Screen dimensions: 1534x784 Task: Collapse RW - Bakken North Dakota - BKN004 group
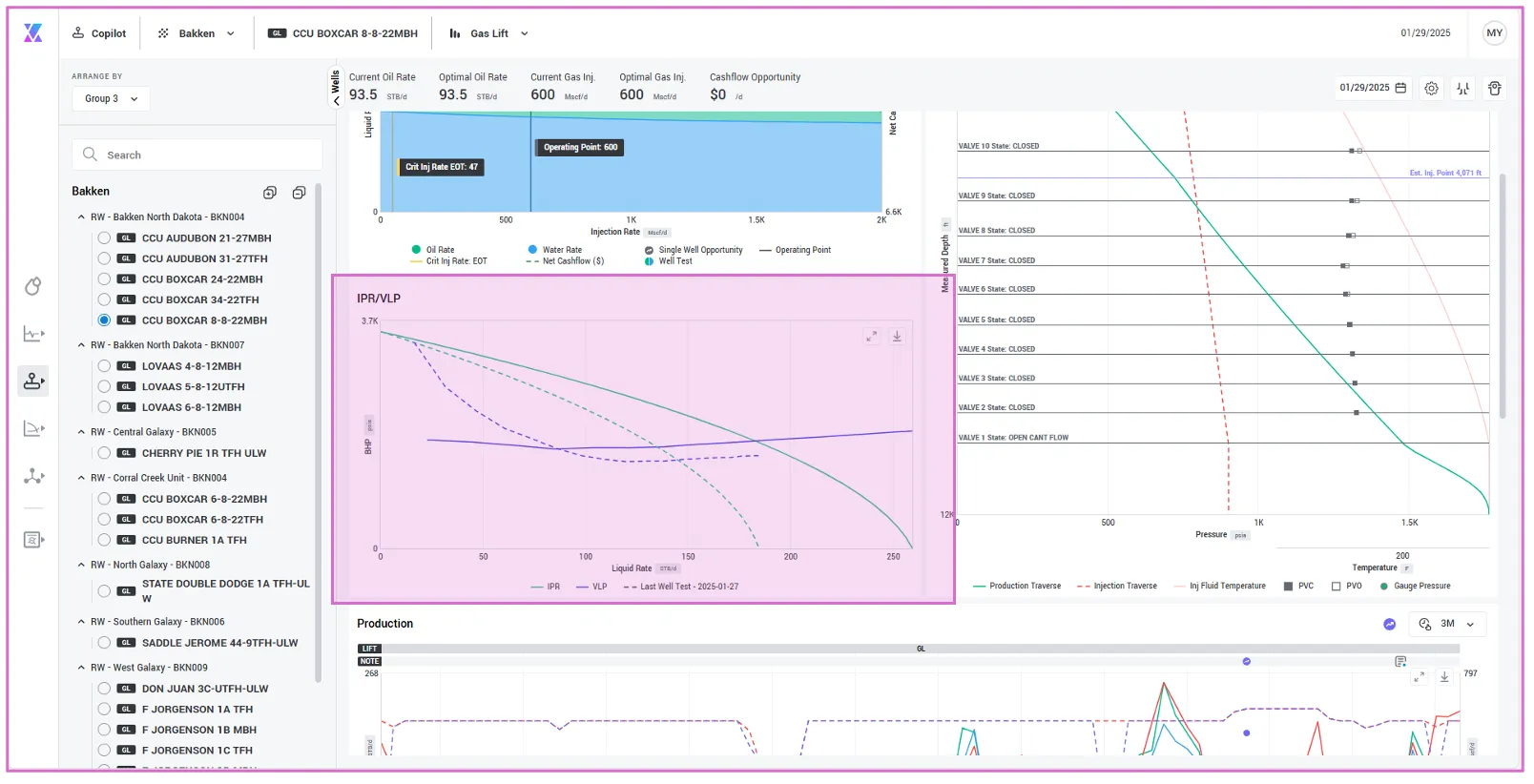(x=81, y=217)
